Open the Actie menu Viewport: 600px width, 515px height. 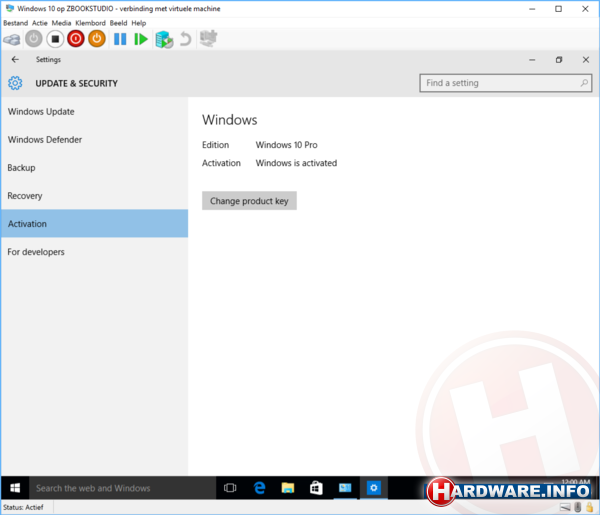(40, 23)
